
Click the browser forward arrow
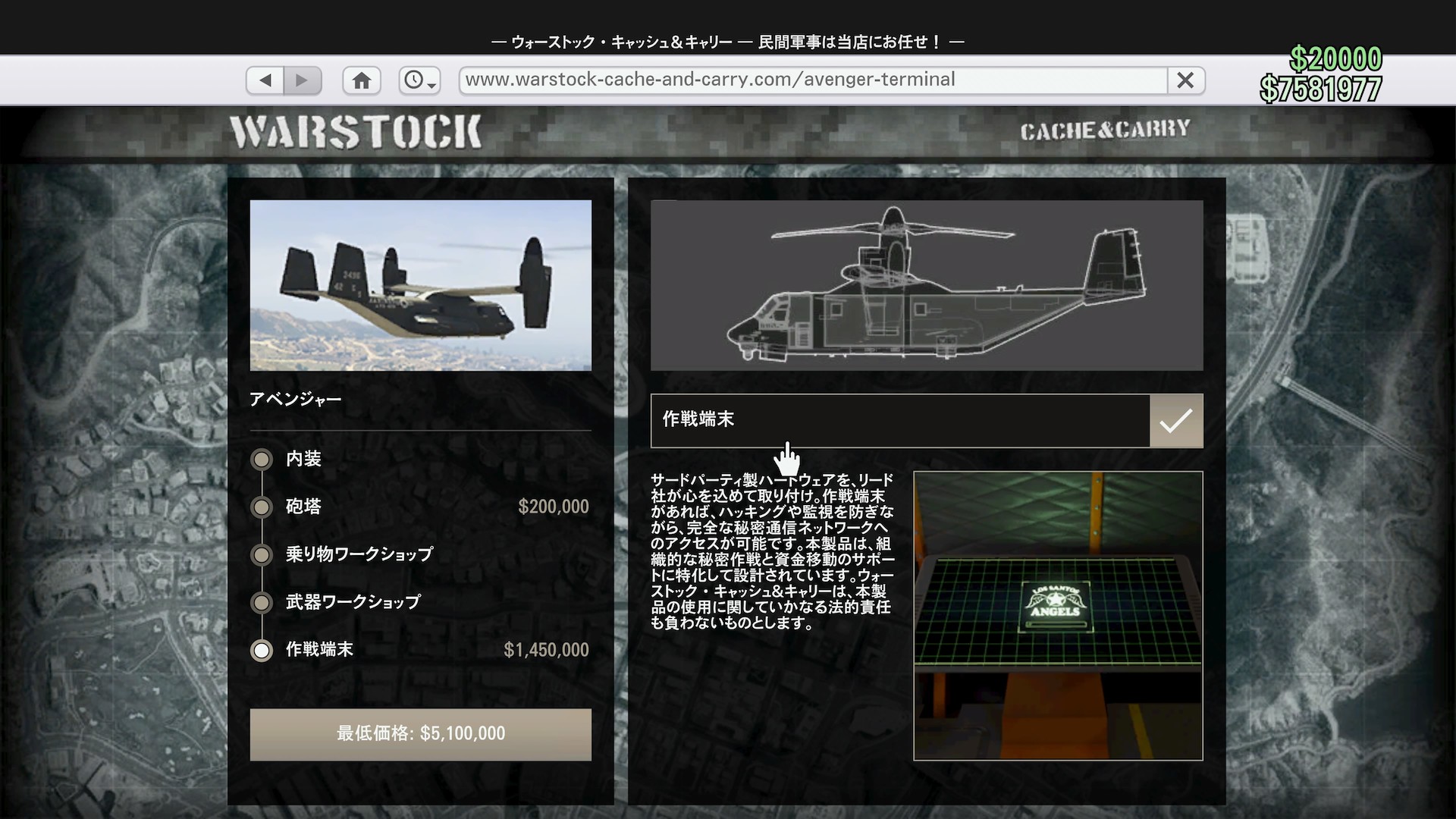pyautogui.click(x=302, y=80)
